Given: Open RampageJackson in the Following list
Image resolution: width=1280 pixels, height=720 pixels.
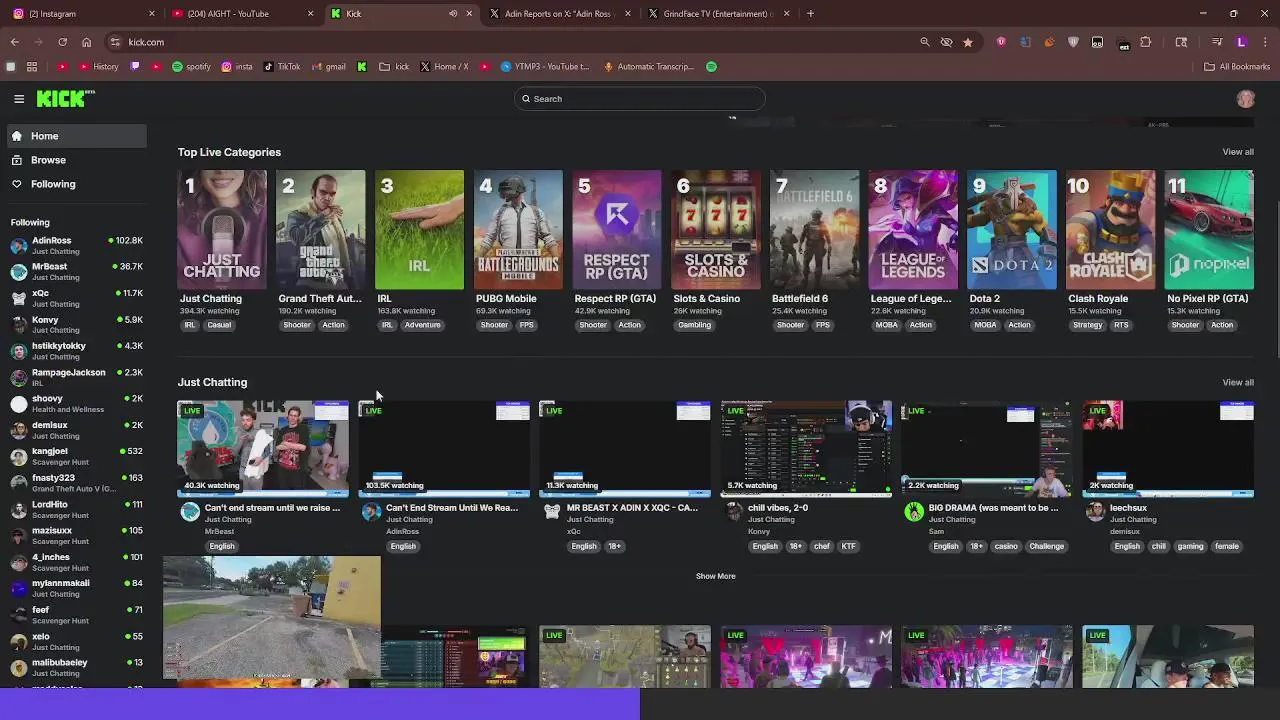Looking at the screenshot, I should (76, 377).
